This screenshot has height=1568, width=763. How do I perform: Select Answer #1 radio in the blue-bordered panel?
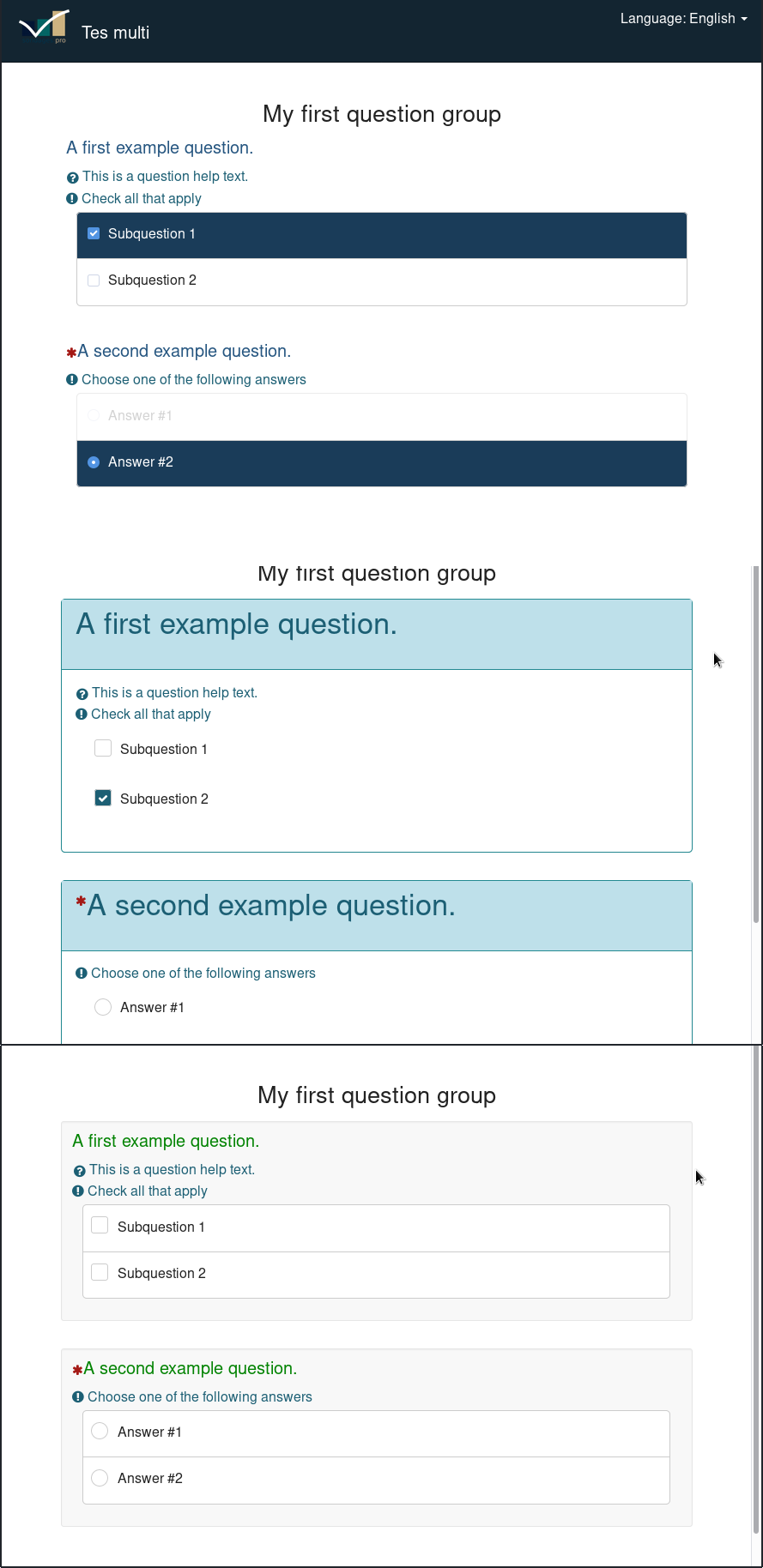click(x=103, y=1007)
